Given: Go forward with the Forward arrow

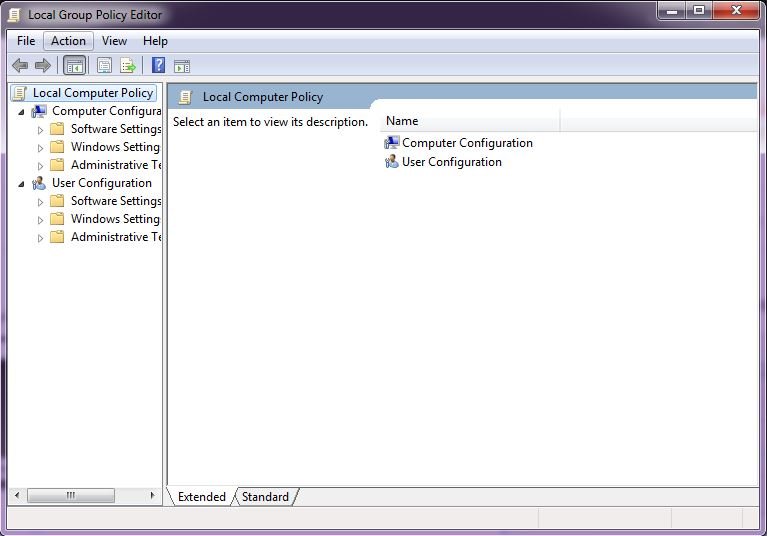Looking at the screenshot, I should point(43,65).
